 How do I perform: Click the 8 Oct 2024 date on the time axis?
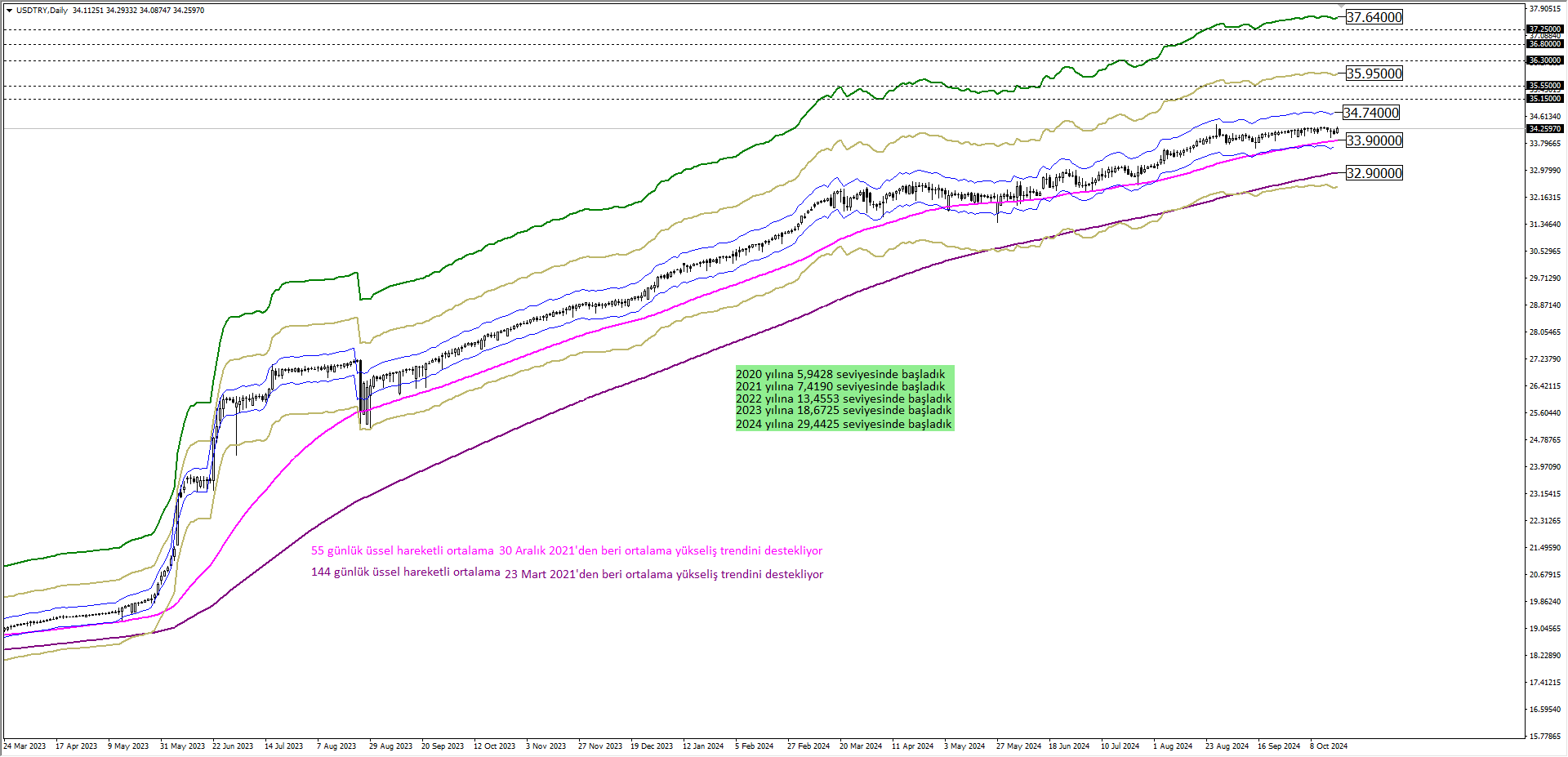(x=1329, y=746)
